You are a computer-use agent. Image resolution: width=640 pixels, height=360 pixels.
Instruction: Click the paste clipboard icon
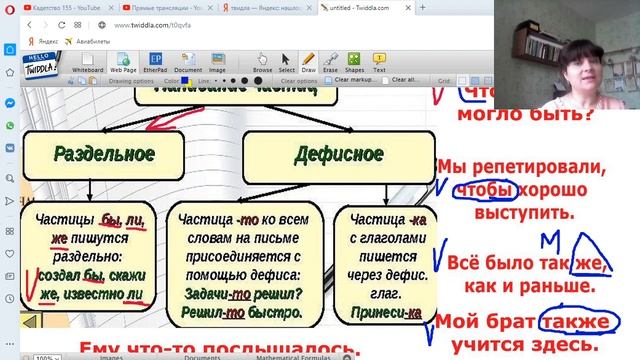pos(93,81)
